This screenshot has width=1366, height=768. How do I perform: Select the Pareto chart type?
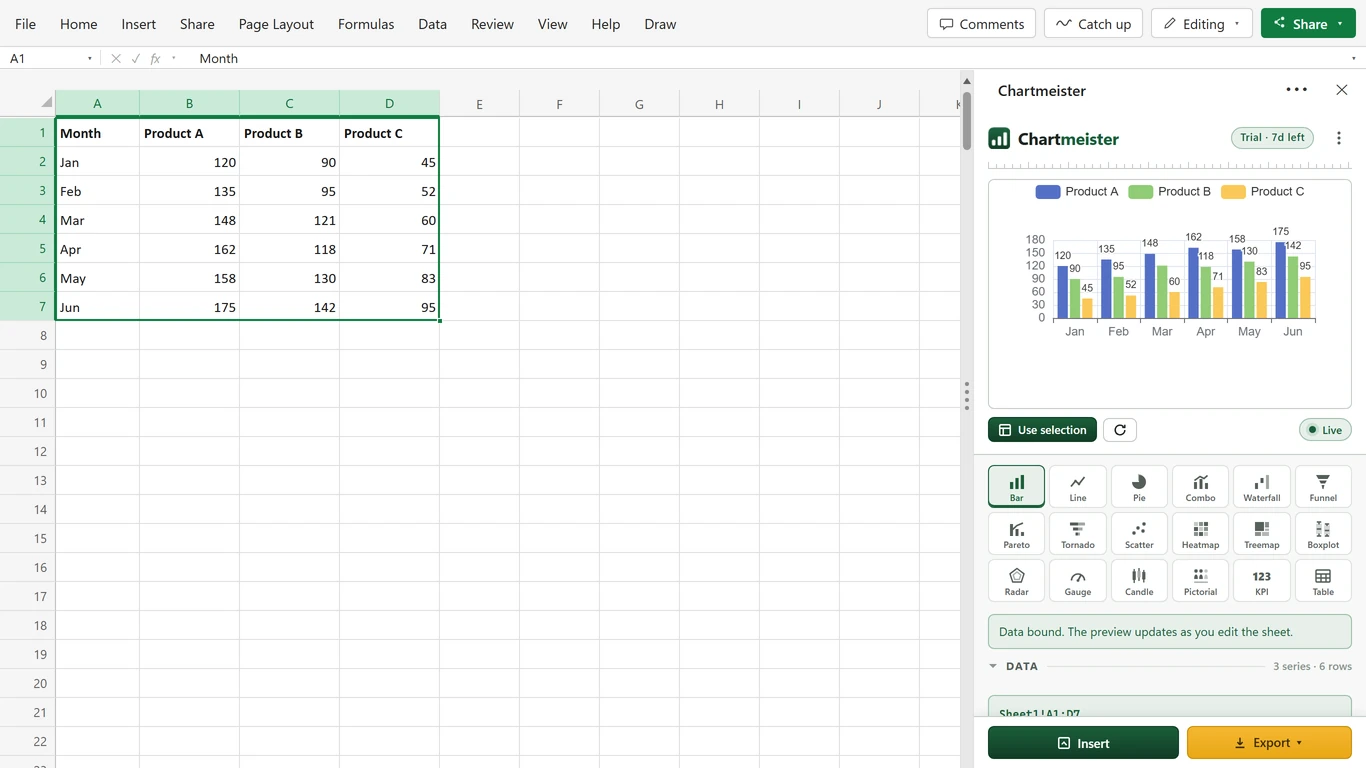tap(1016, 534)
